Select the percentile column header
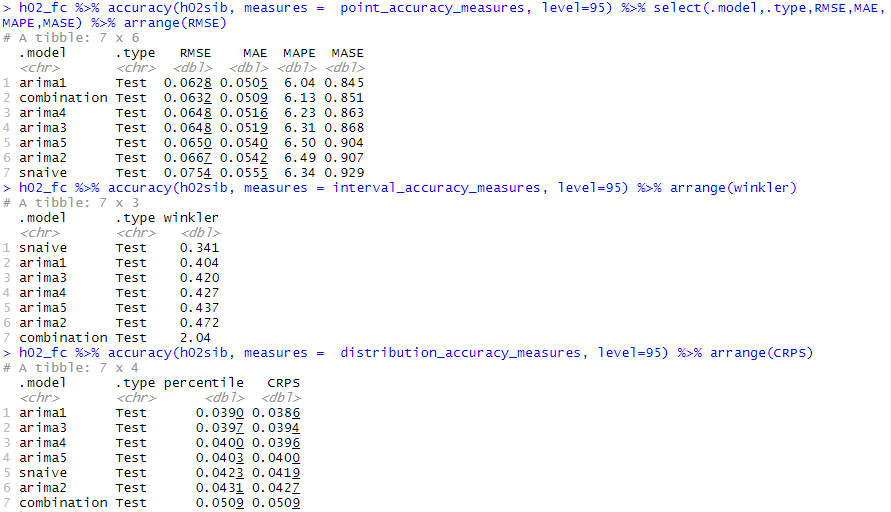Image resolution: width=891 pixels, height=512 pixels. pos(203,383)
